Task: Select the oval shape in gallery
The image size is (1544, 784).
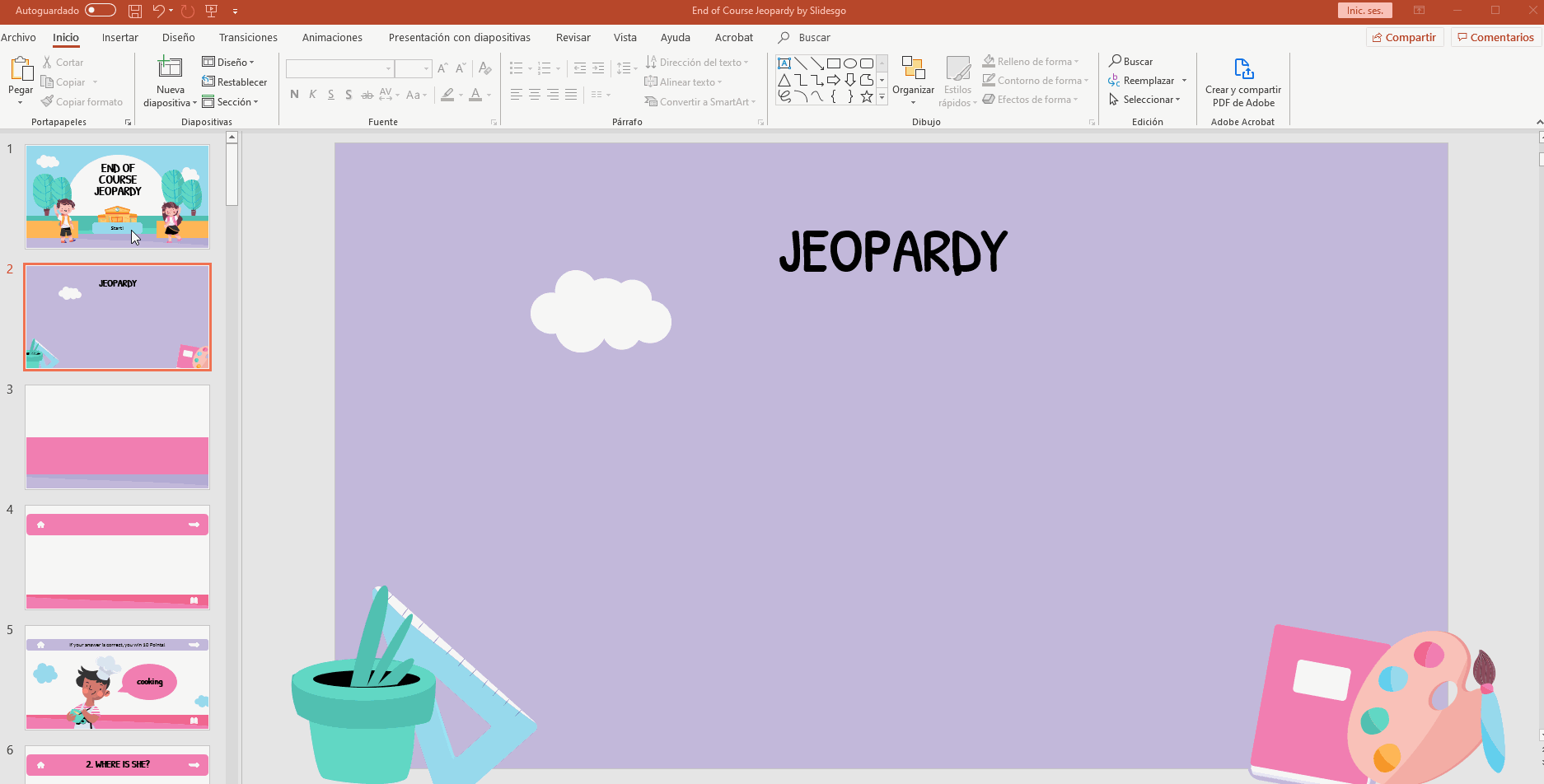Action: [x=850, y=63]
